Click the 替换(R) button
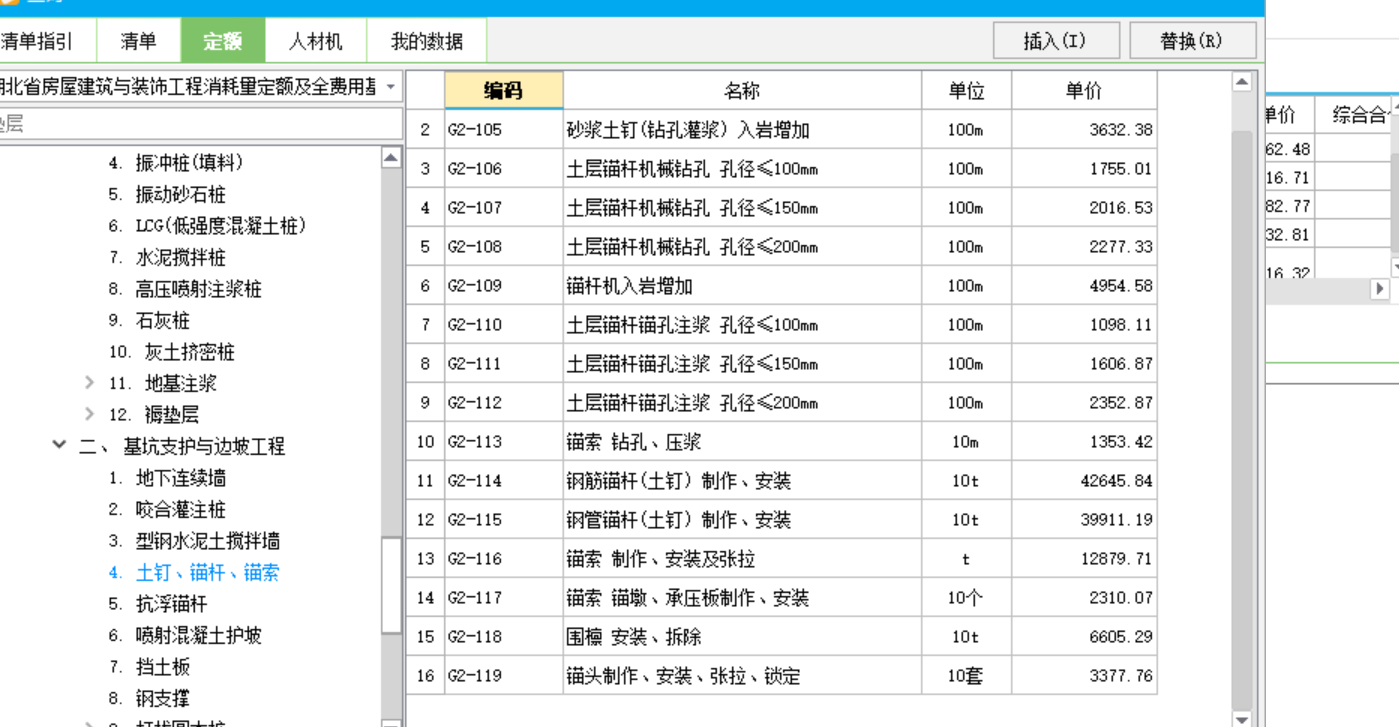Viewport: 1399px width, 727px height. [1192, 41]
